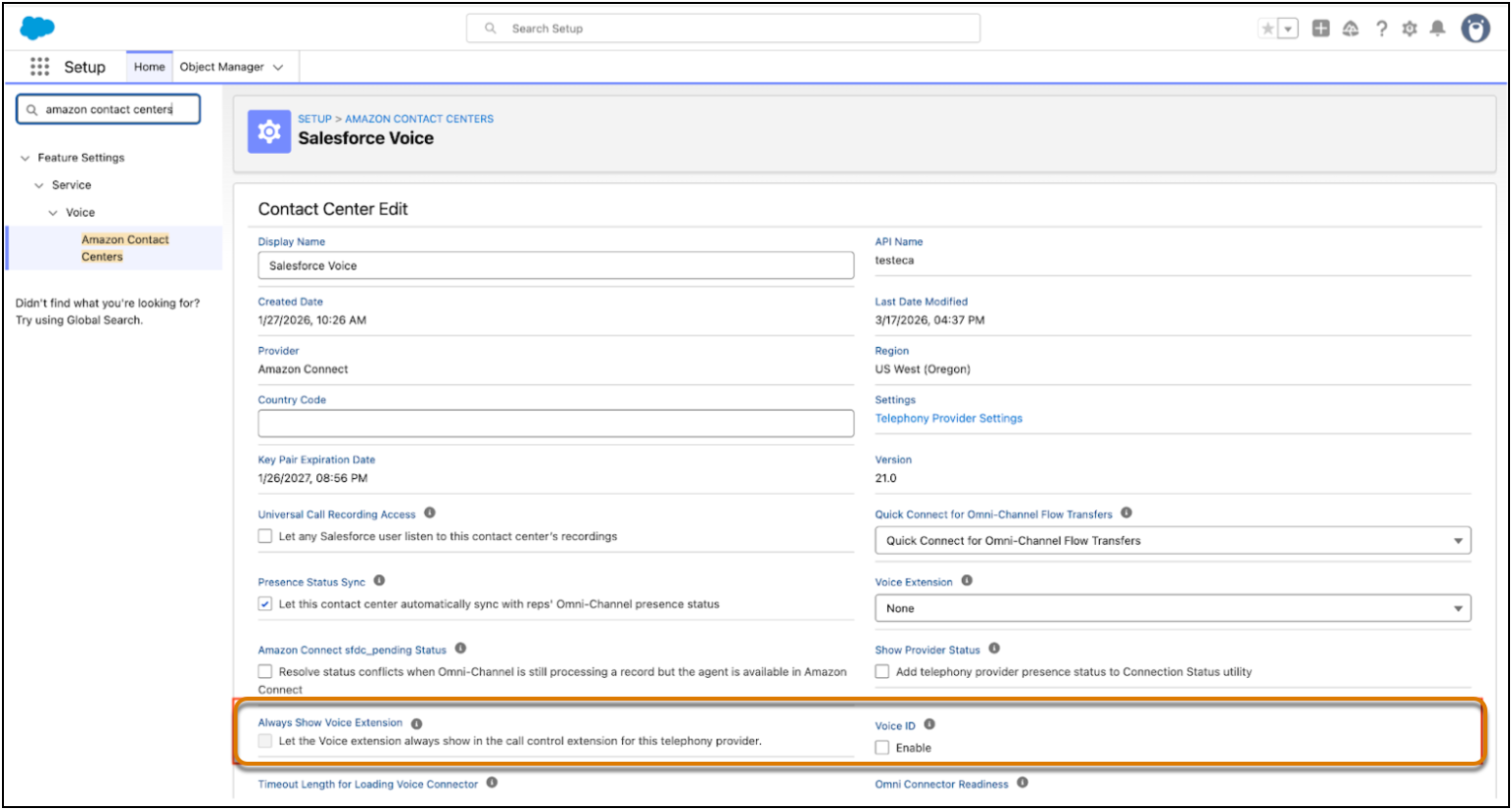Click the favorites star icon

coord(1268,29)
